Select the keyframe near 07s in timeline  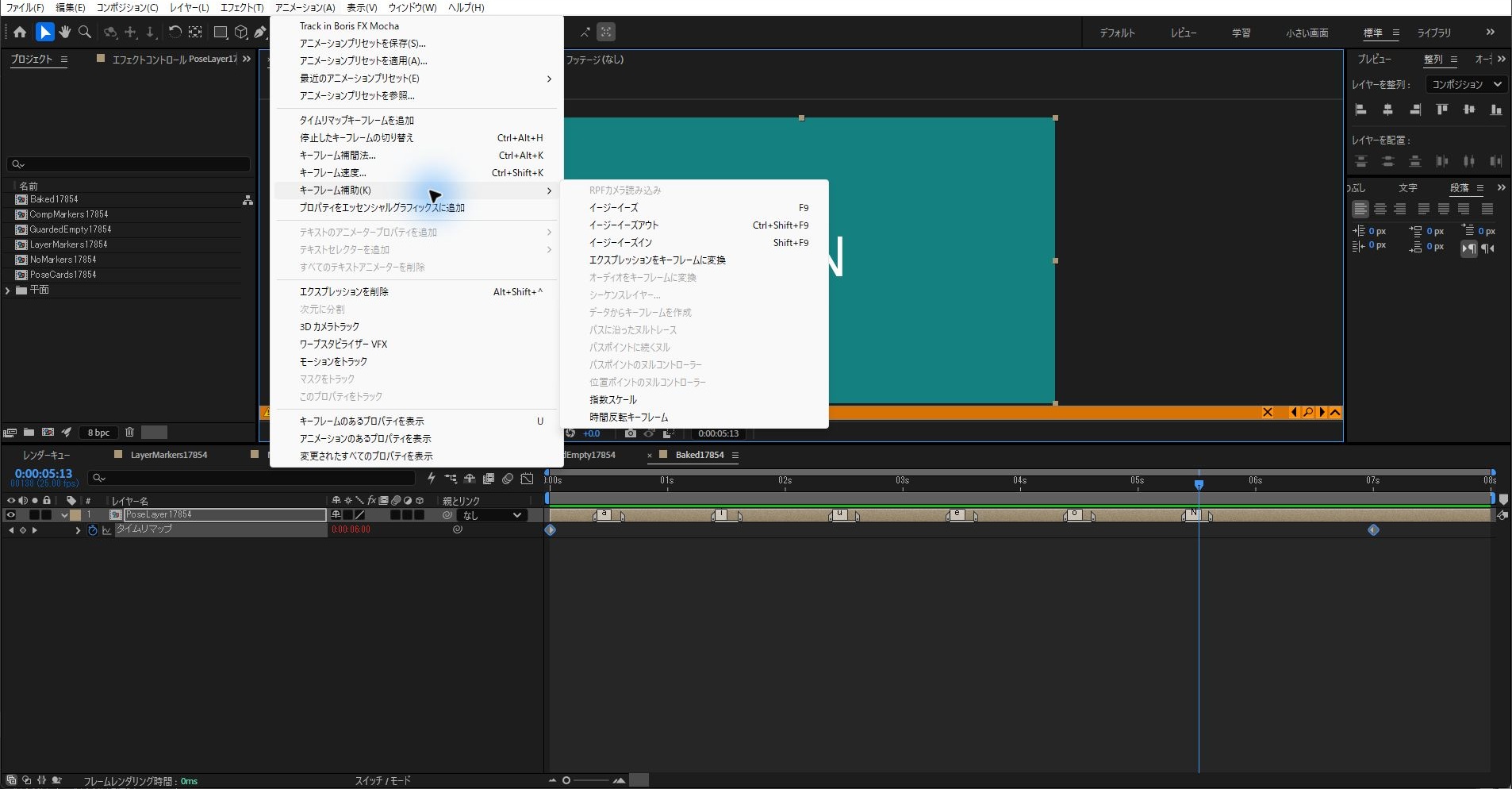pos(1374,530)
